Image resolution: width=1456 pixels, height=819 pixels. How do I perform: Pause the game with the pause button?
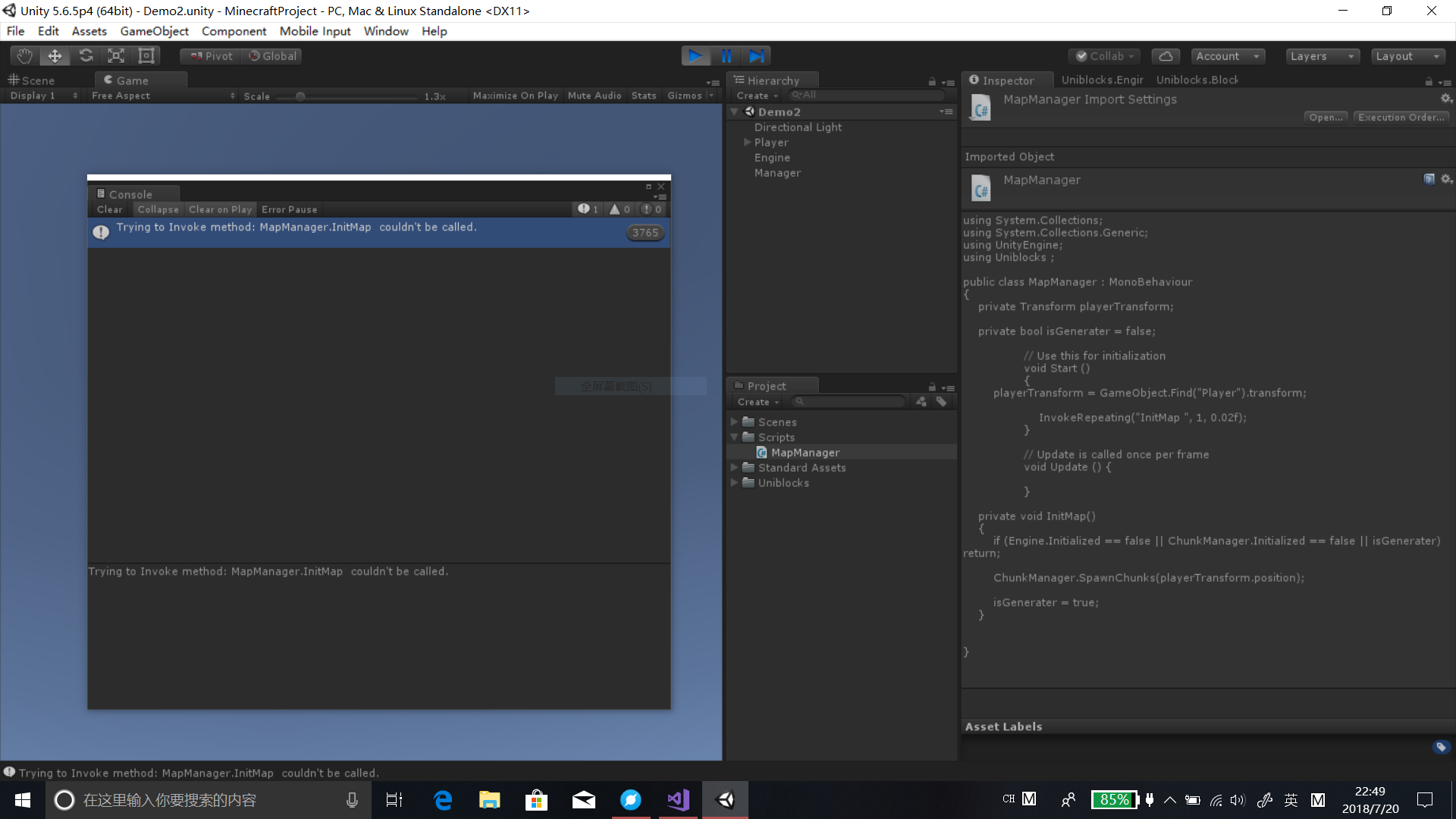click(726, 56)
